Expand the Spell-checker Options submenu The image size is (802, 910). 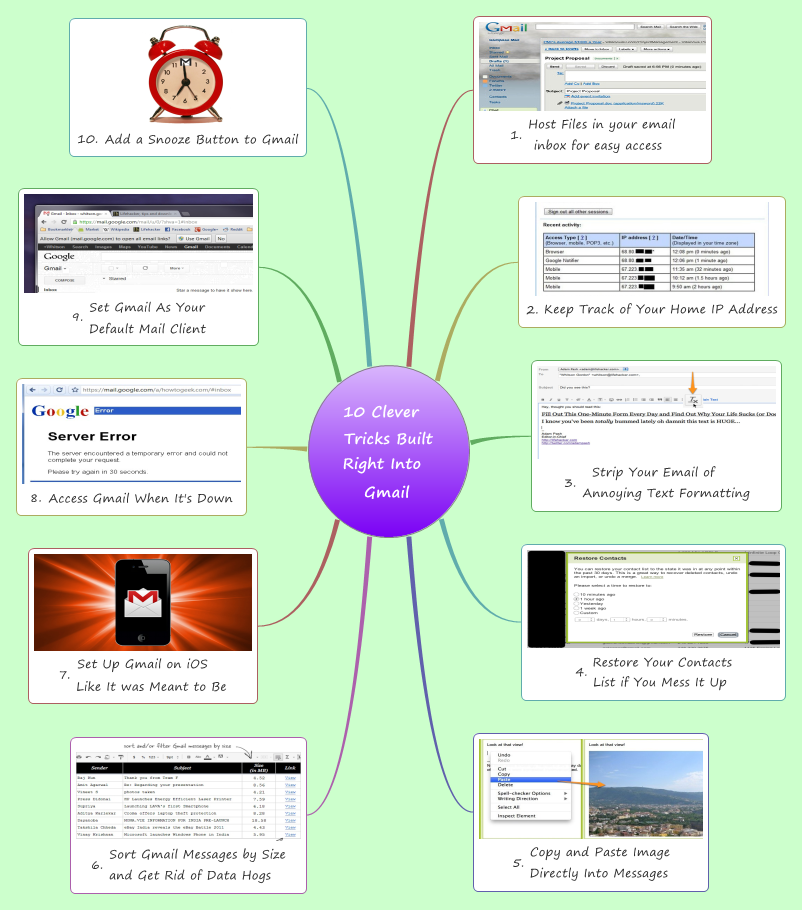[x=524, y=793]
